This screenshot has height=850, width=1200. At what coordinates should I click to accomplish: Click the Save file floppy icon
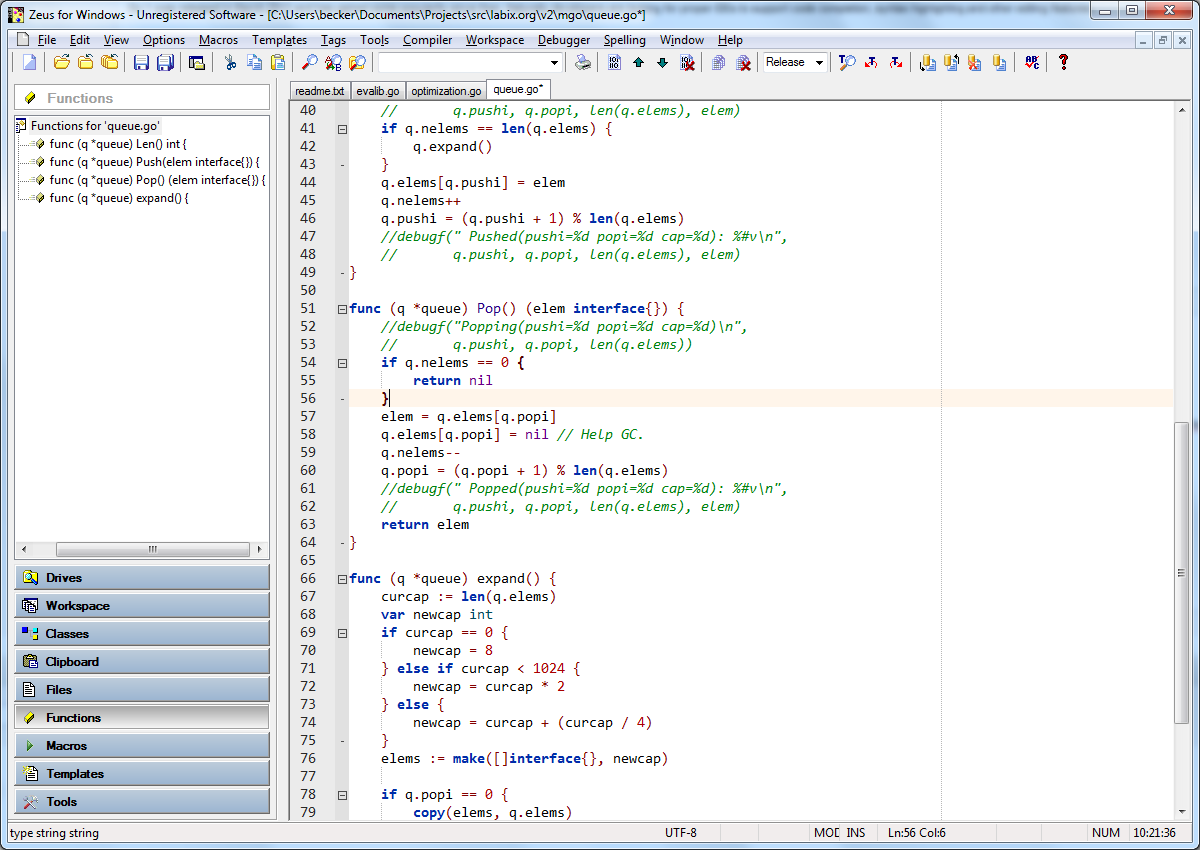coord(141,62)
